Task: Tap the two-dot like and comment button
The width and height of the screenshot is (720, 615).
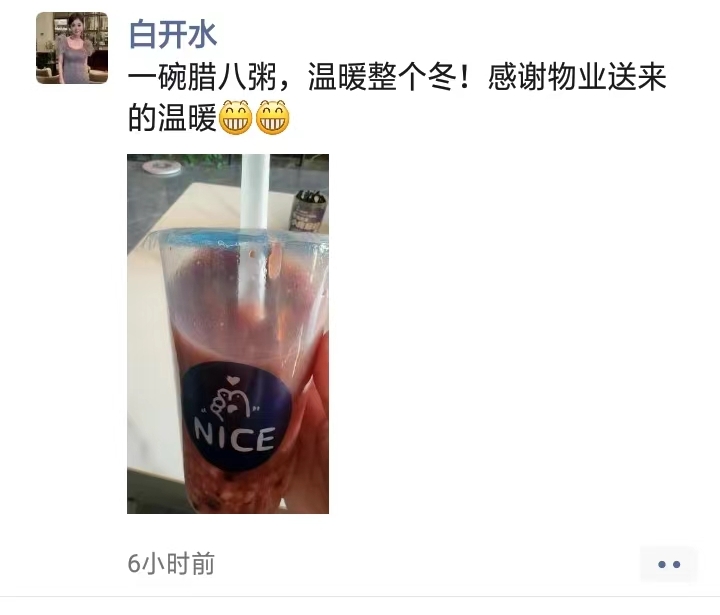Action: point(669,564)
